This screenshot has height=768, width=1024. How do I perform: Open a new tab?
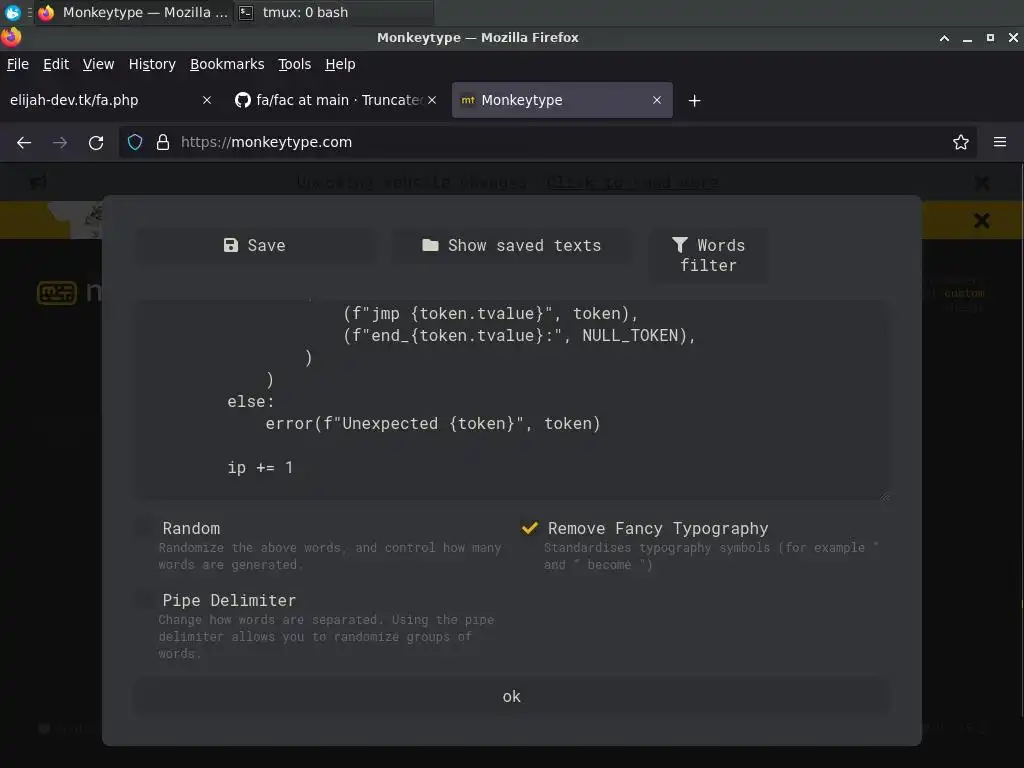point(694,101)
